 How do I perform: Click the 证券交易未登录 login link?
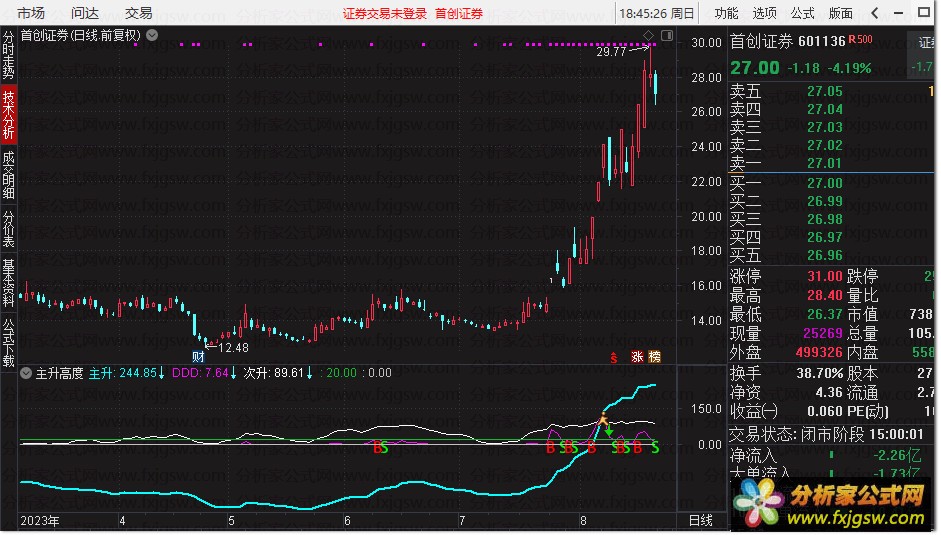pos(385,13)
